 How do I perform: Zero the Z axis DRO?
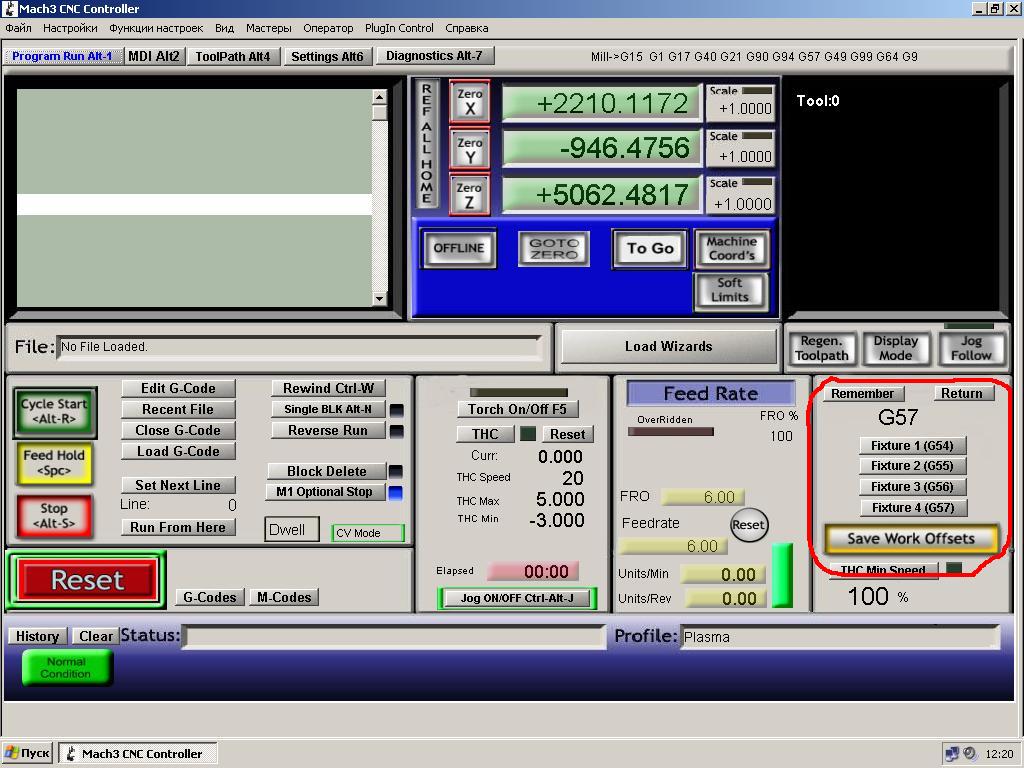pyautogui.click(x=470, y=195)
